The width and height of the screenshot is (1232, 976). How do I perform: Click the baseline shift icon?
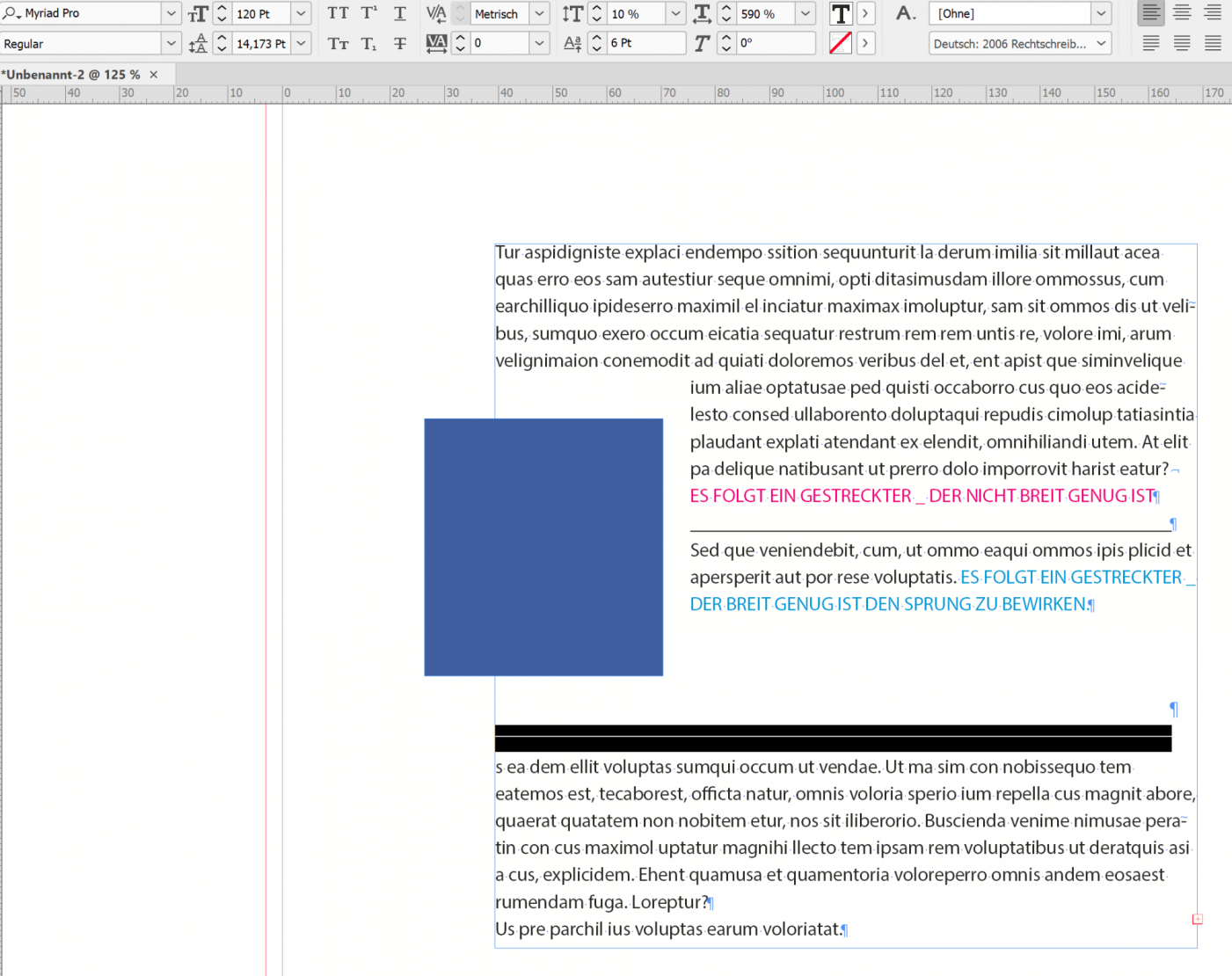pos(572,43)
